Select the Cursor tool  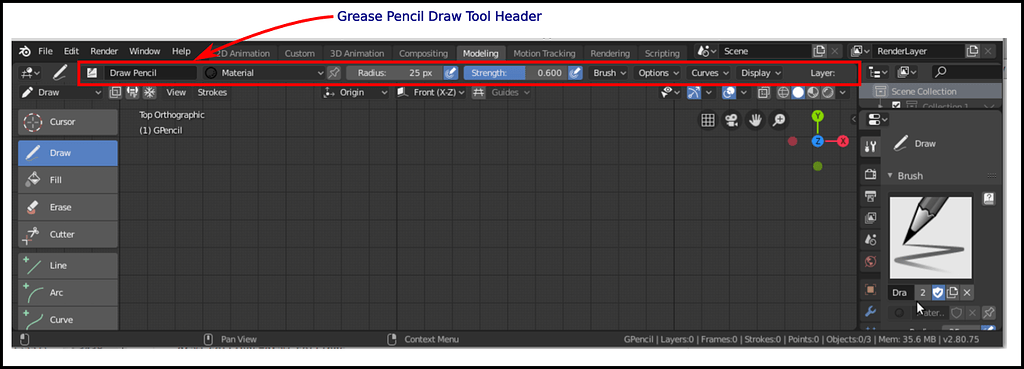(x=68, y=121)
